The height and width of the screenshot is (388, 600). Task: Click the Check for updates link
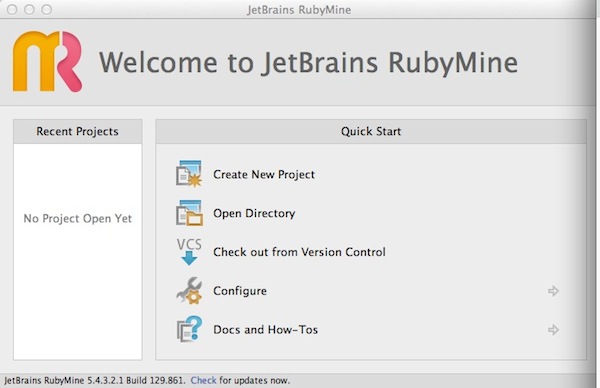pos(203,380)
